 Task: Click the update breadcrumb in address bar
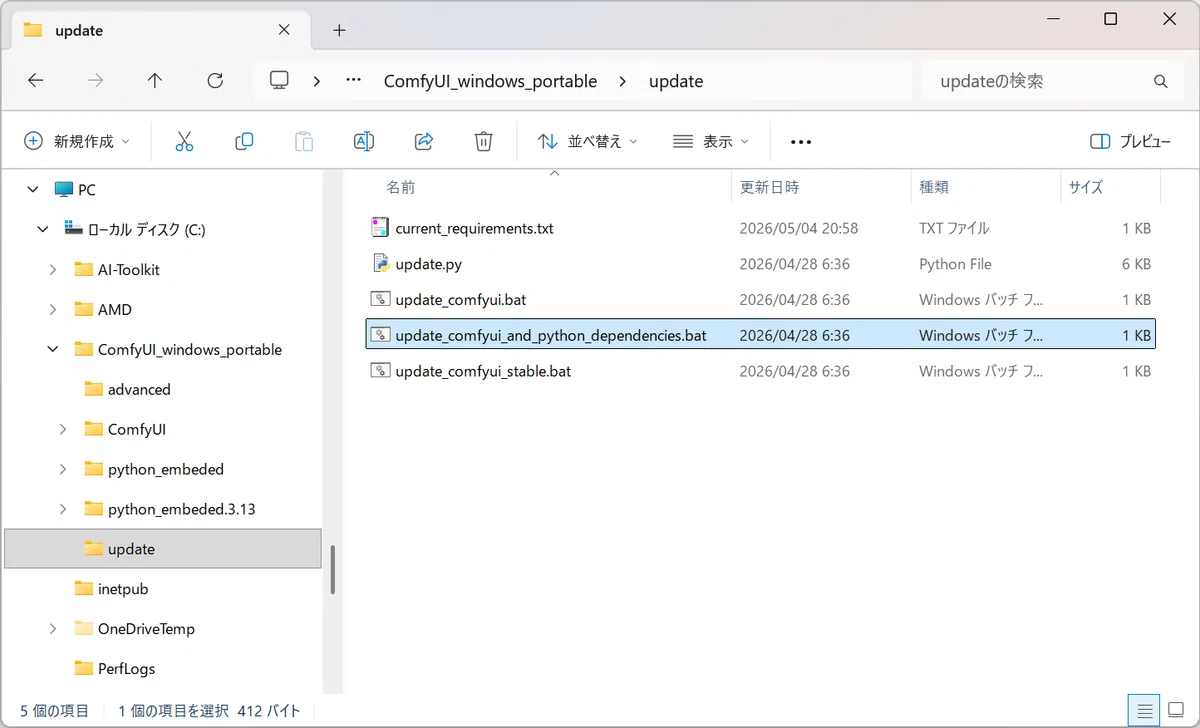[676, 81]
